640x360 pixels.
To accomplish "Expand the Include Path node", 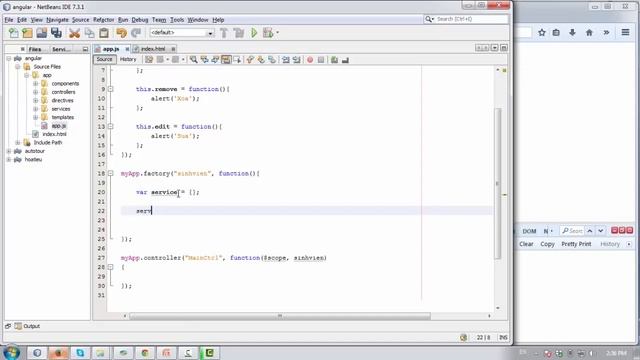I will [18, 142].
